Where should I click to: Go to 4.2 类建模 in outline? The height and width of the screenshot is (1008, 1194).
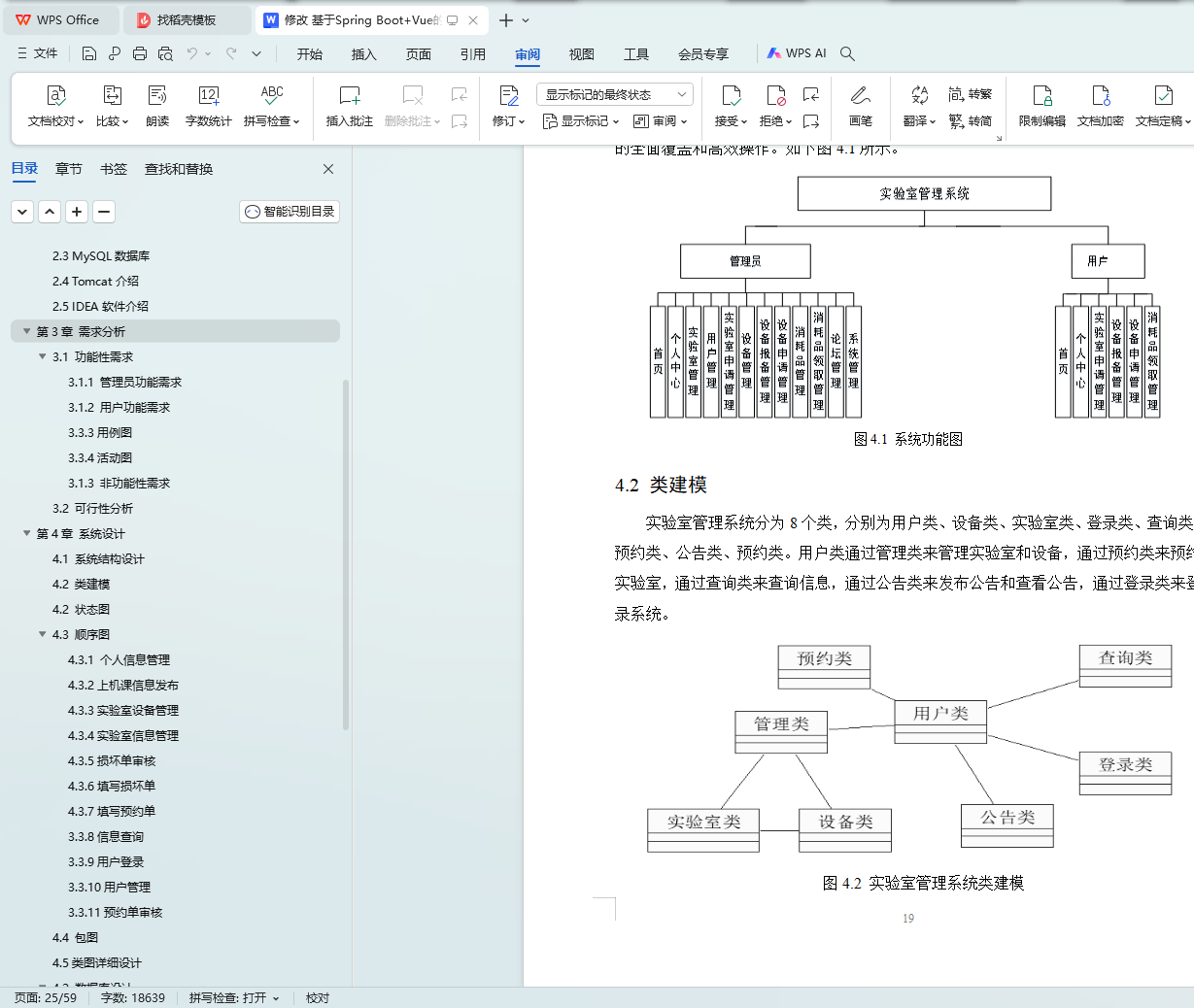click(x=82, y=584)
